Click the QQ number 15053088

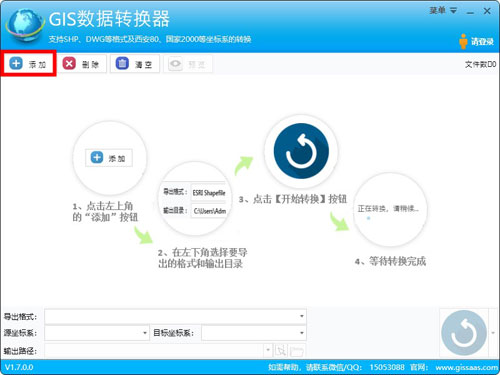(387, 367)
